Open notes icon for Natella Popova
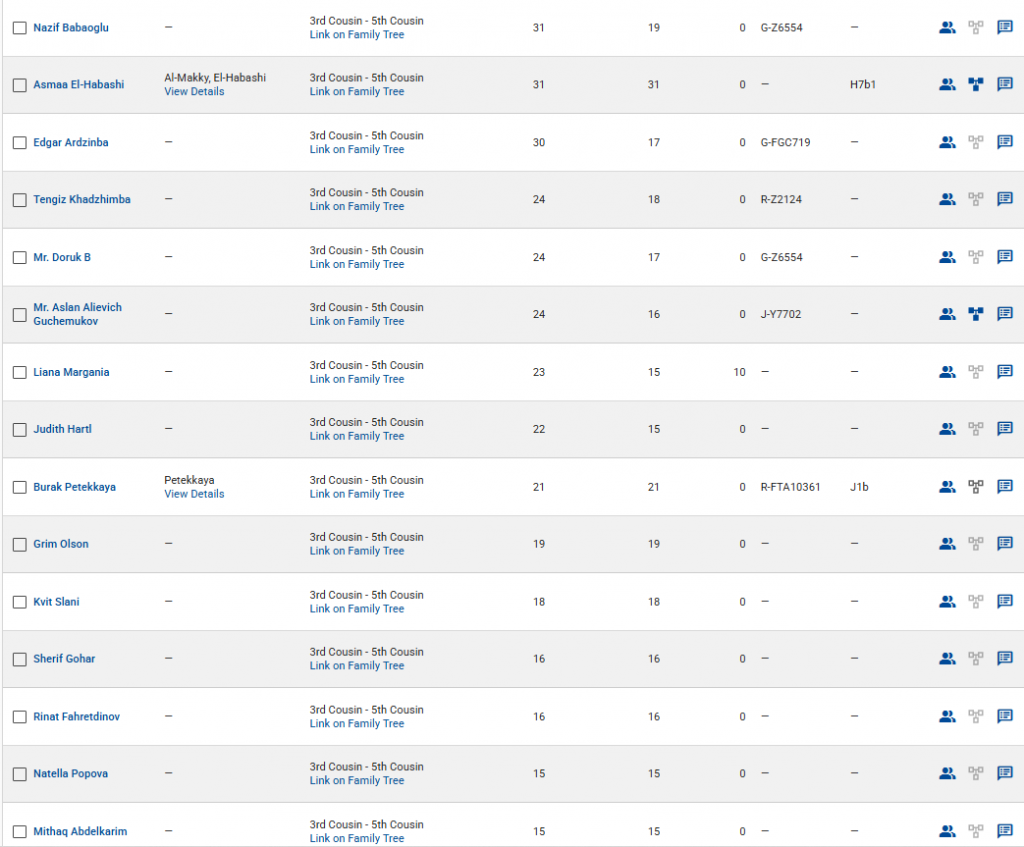Screen dimensions: 1024x847 click(x=1005, y=774)
